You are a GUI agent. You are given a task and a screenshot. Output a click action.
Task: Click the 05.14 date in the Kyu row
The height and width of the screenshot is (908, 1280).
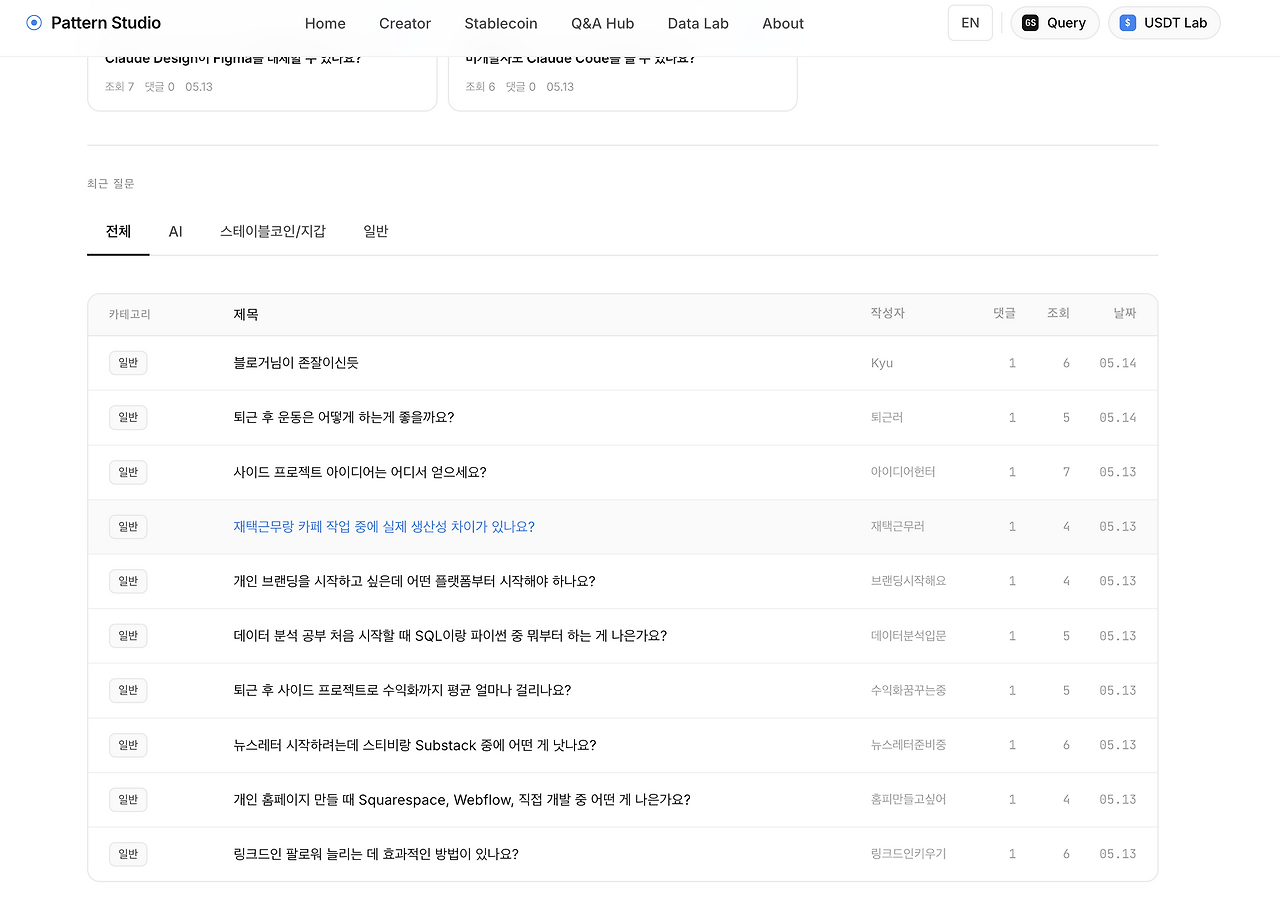pyautogui.click(x=1118, y=363)
